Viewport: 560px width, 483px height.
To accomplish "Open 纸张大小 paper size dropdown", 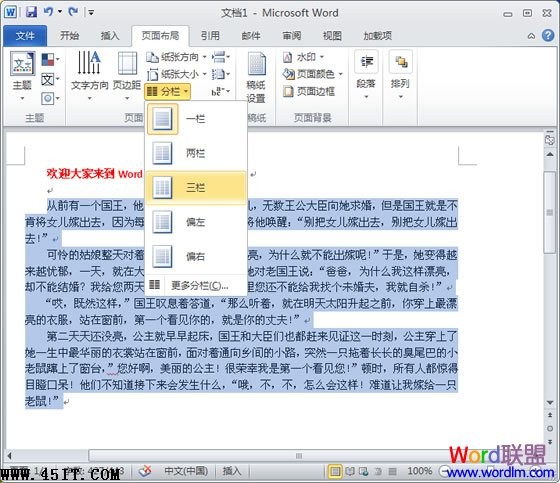I will click(176, 74).
